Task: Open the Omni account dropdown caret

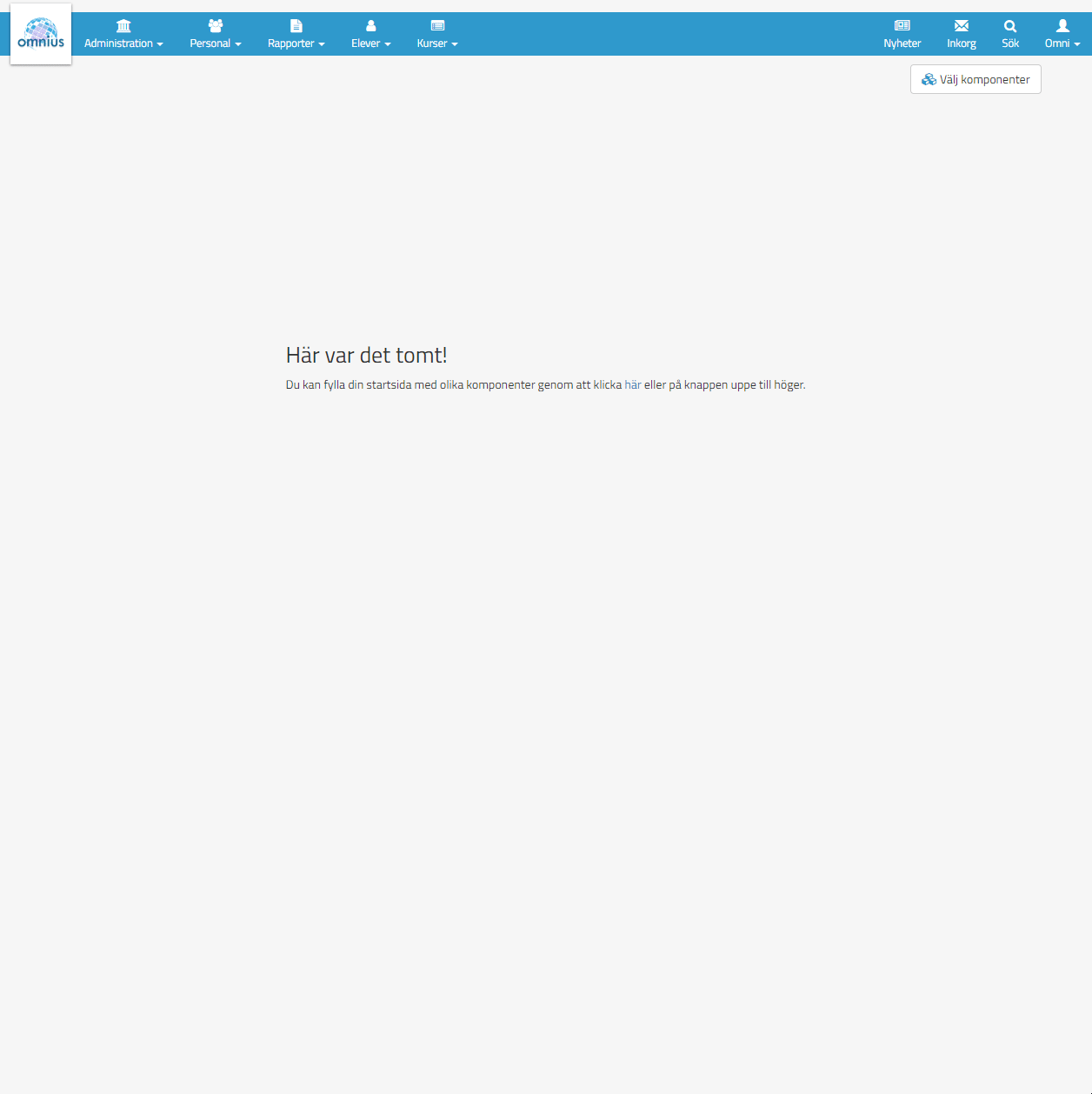Action: pos(1077,44)
